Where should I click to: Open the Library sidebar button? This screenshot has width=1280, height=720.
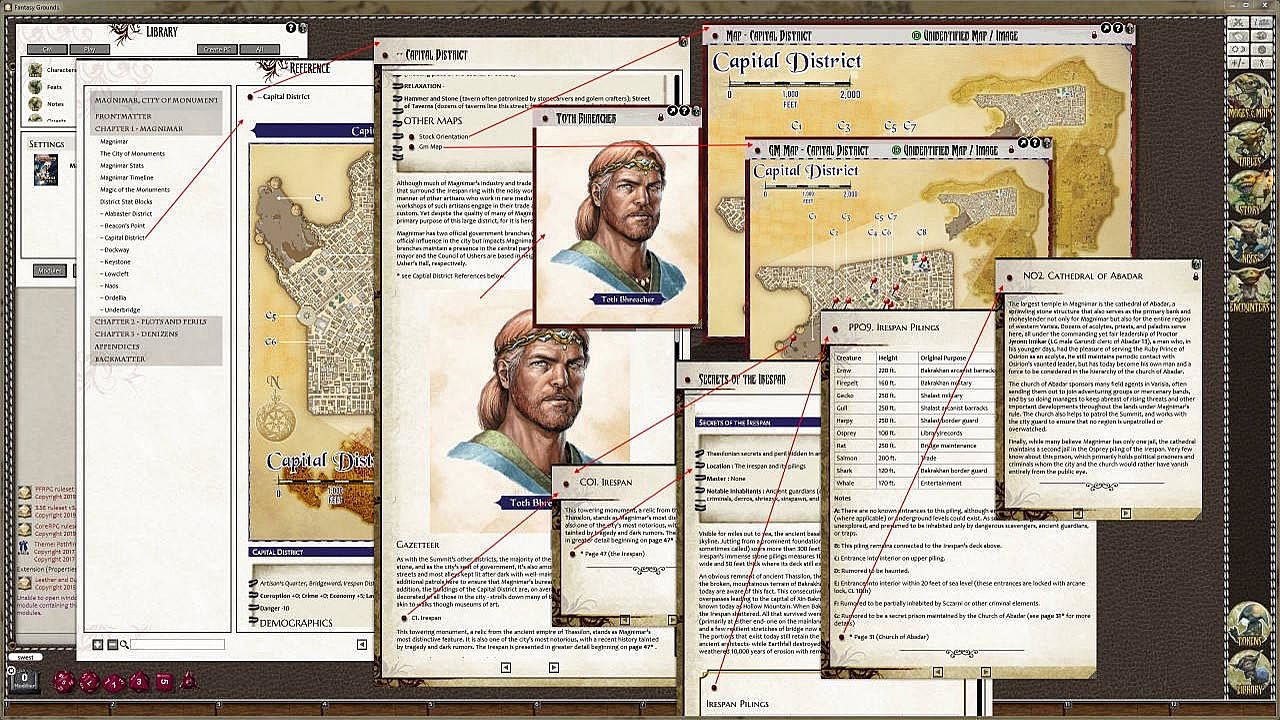(1250, 672)
